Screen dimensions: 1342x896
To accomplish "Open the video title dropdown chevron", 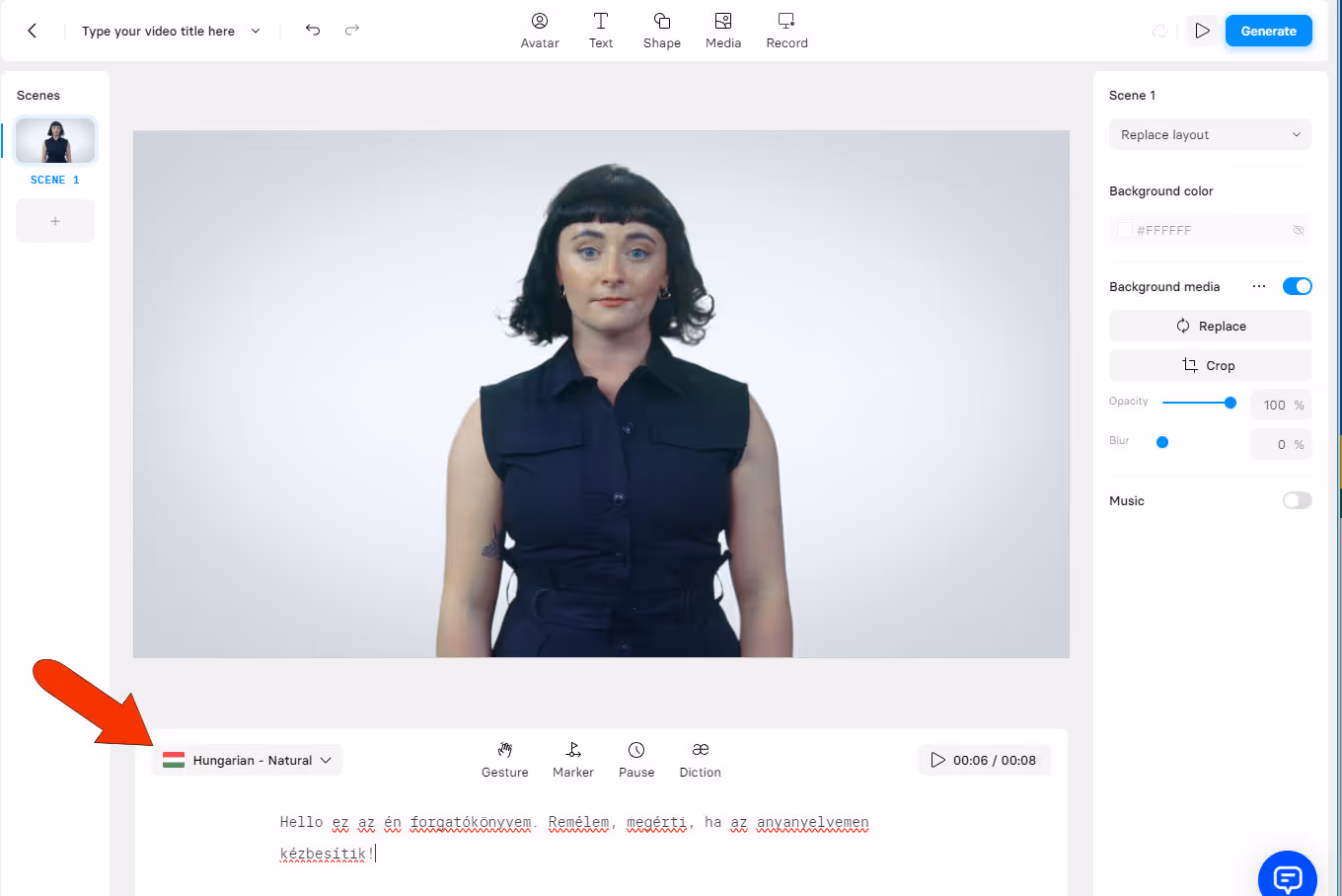I will [256, 31].
